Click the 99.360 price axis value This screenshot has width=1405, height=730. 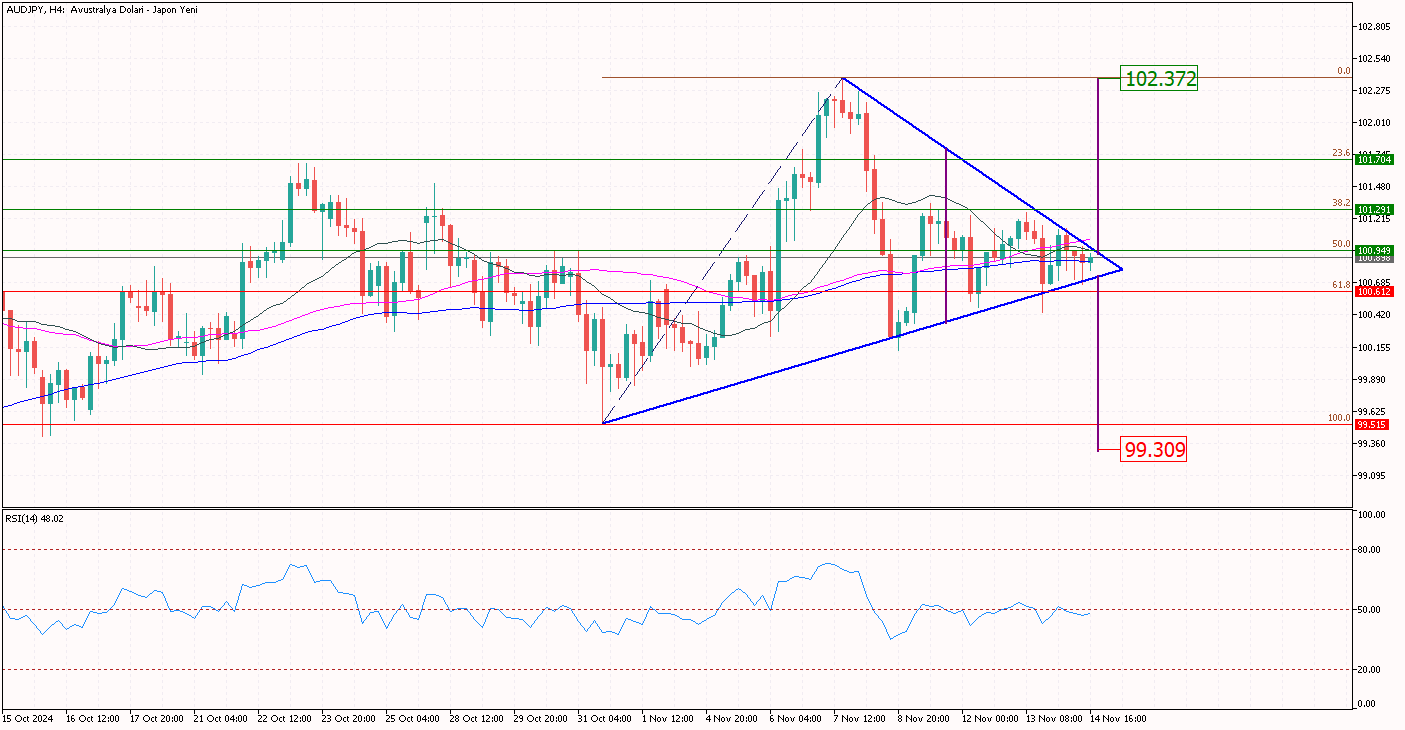(1373, 444)
